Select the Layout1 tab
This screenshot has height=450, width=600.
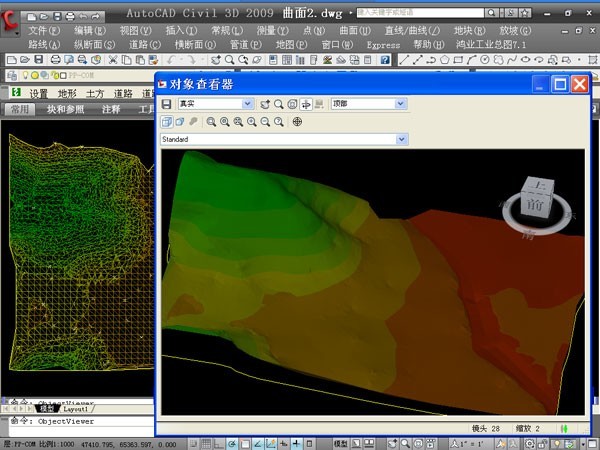(x=77, y=409)
